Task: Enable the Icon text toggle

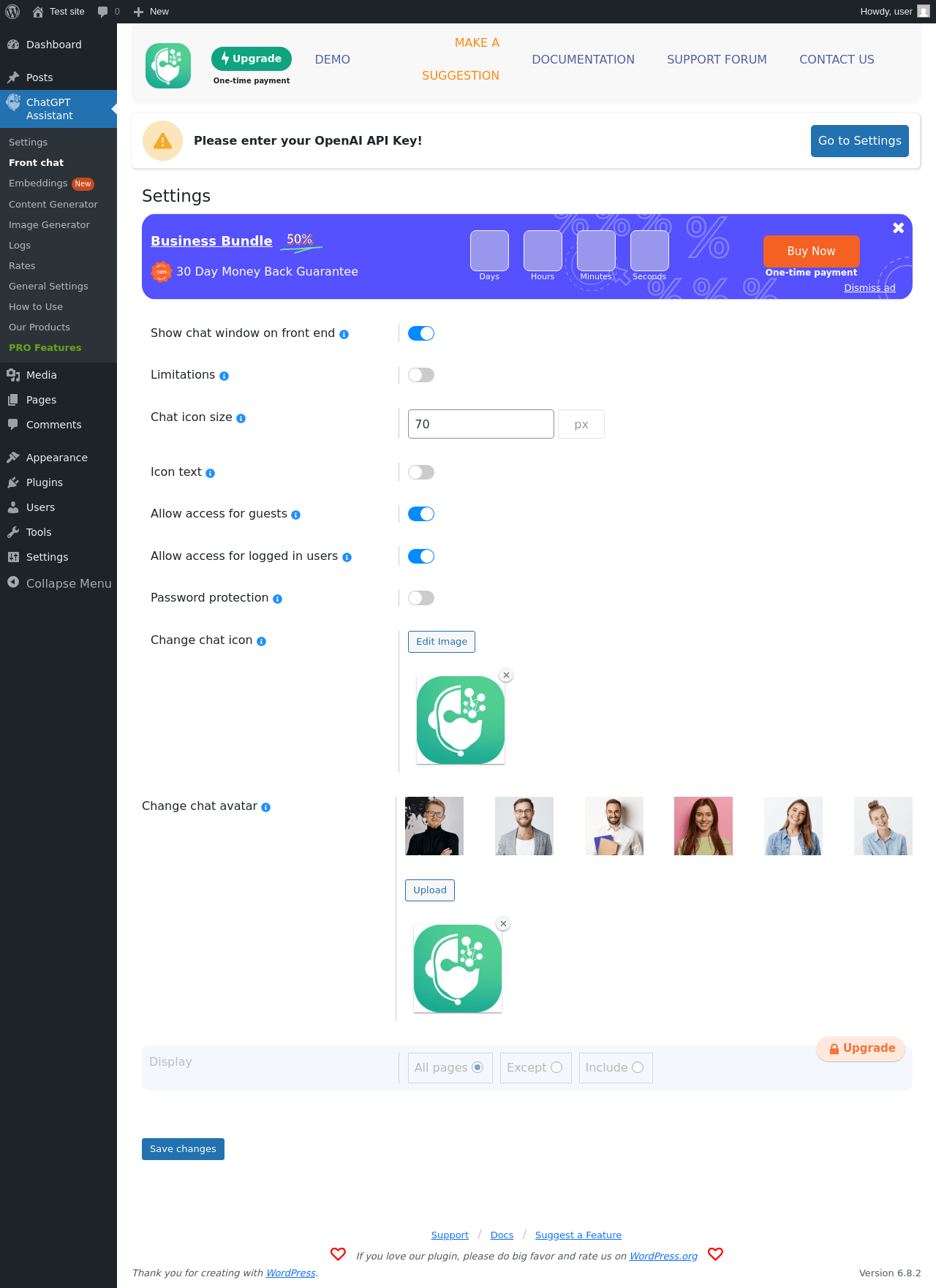Action: [421, 472]
